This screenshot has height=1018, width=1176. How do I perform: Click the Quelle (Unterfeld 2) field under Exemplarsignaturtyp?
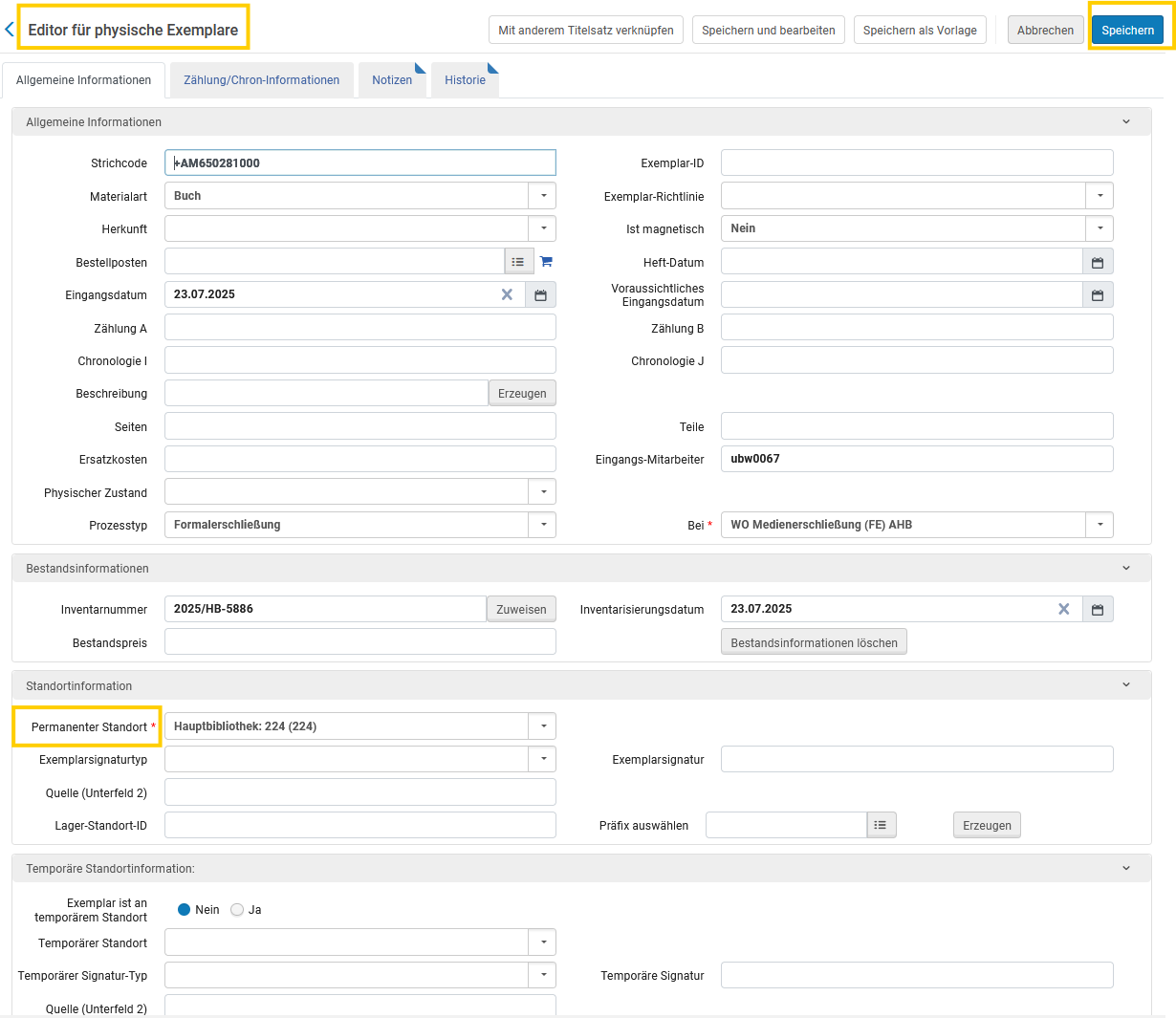359,792
